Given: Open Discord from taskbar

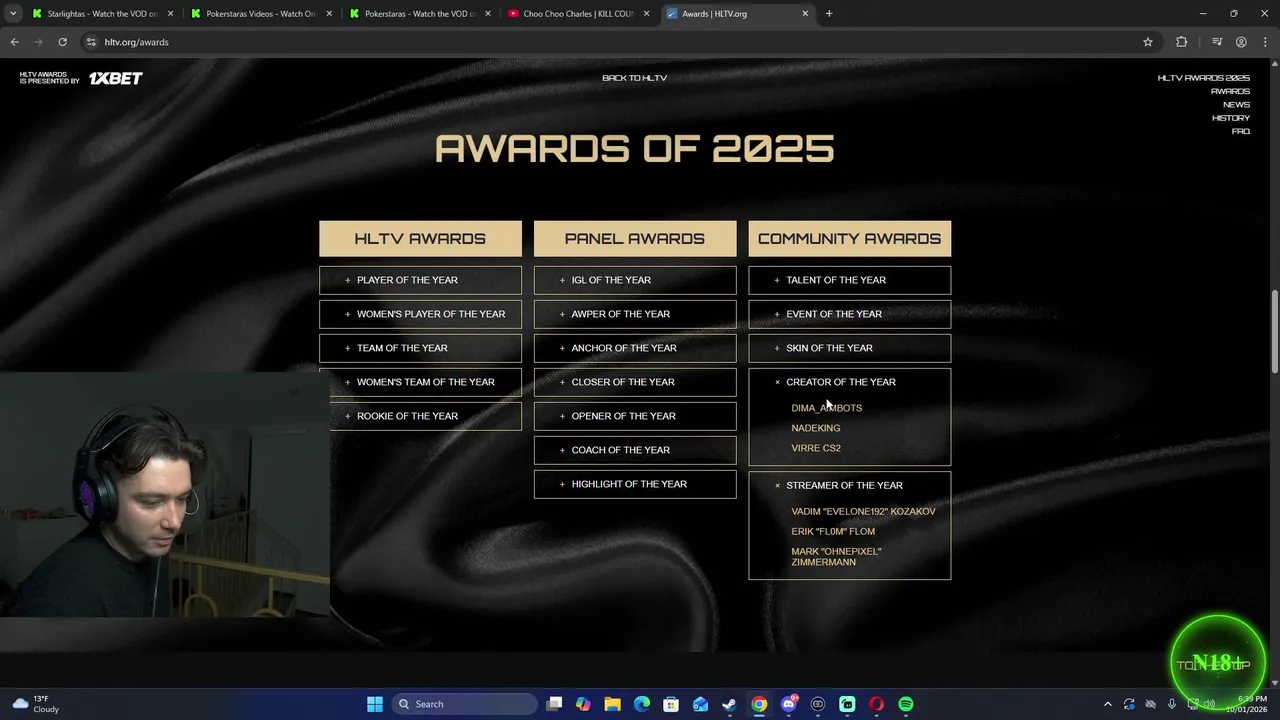Looking at the screenshot, I should coord(789,704).
